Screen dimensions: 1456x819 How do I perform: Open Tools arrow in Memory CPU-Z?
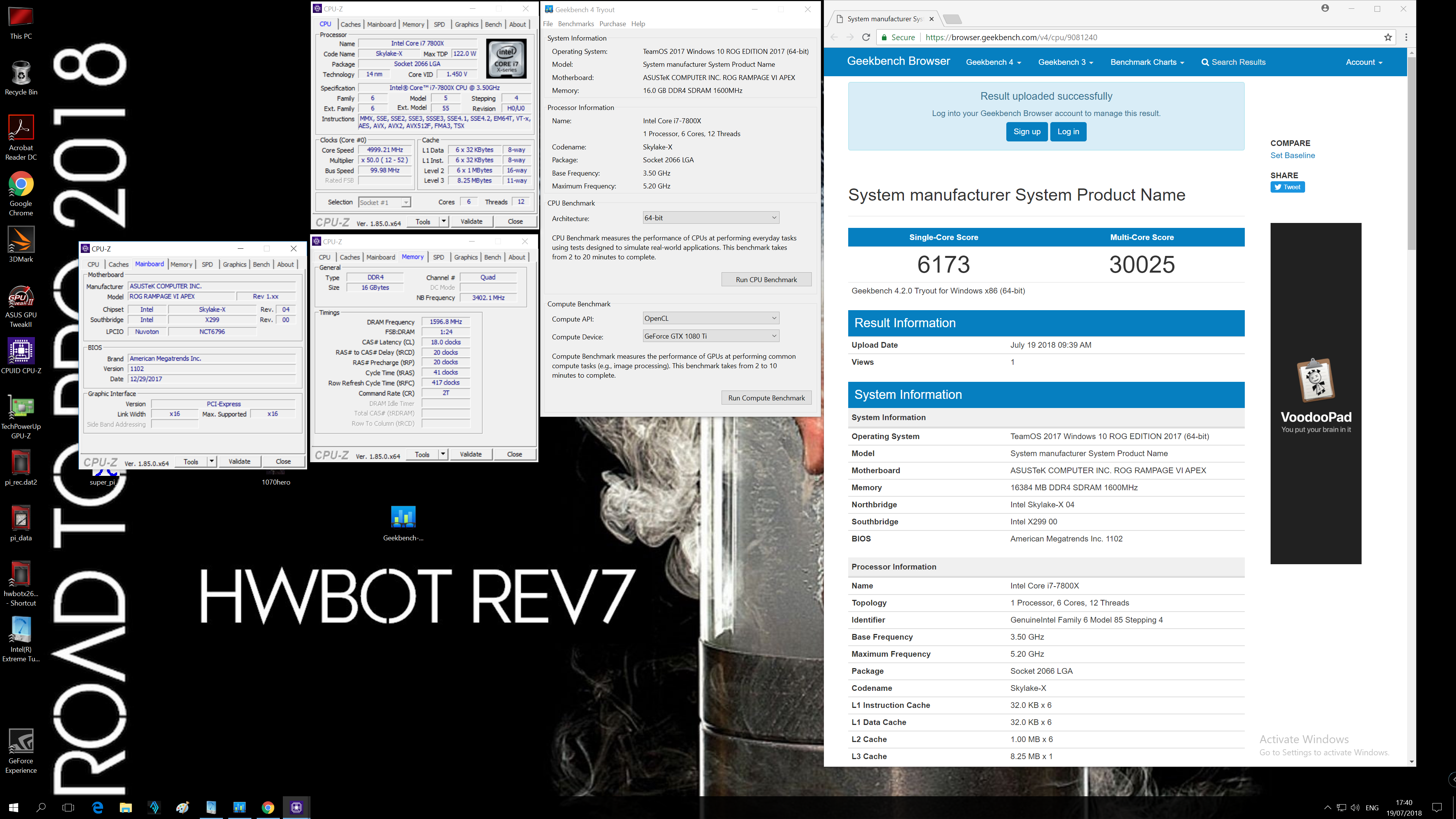tap(443, 455)
